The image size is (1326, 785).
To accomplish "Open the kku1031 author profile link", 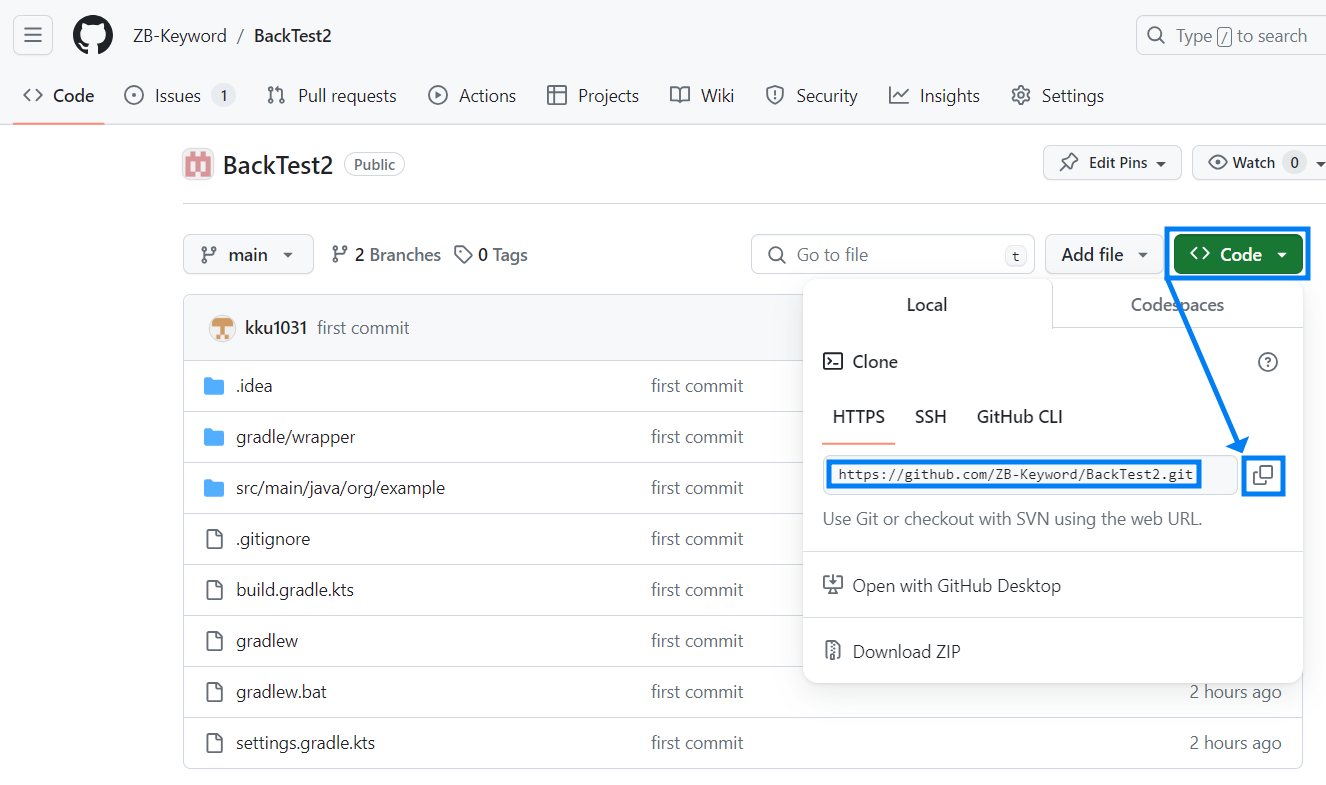I will click(x=276, y=328).
